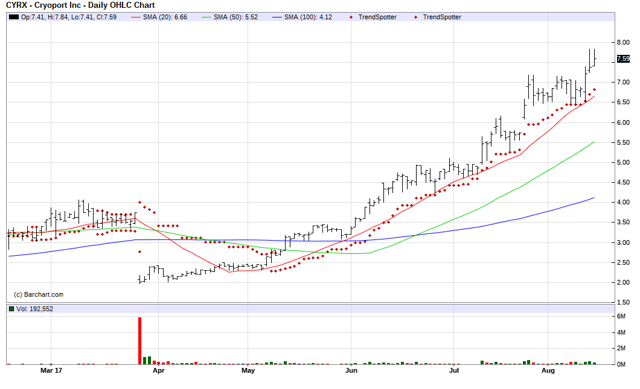Click the Jul date axis label

(x=454, y=370)
